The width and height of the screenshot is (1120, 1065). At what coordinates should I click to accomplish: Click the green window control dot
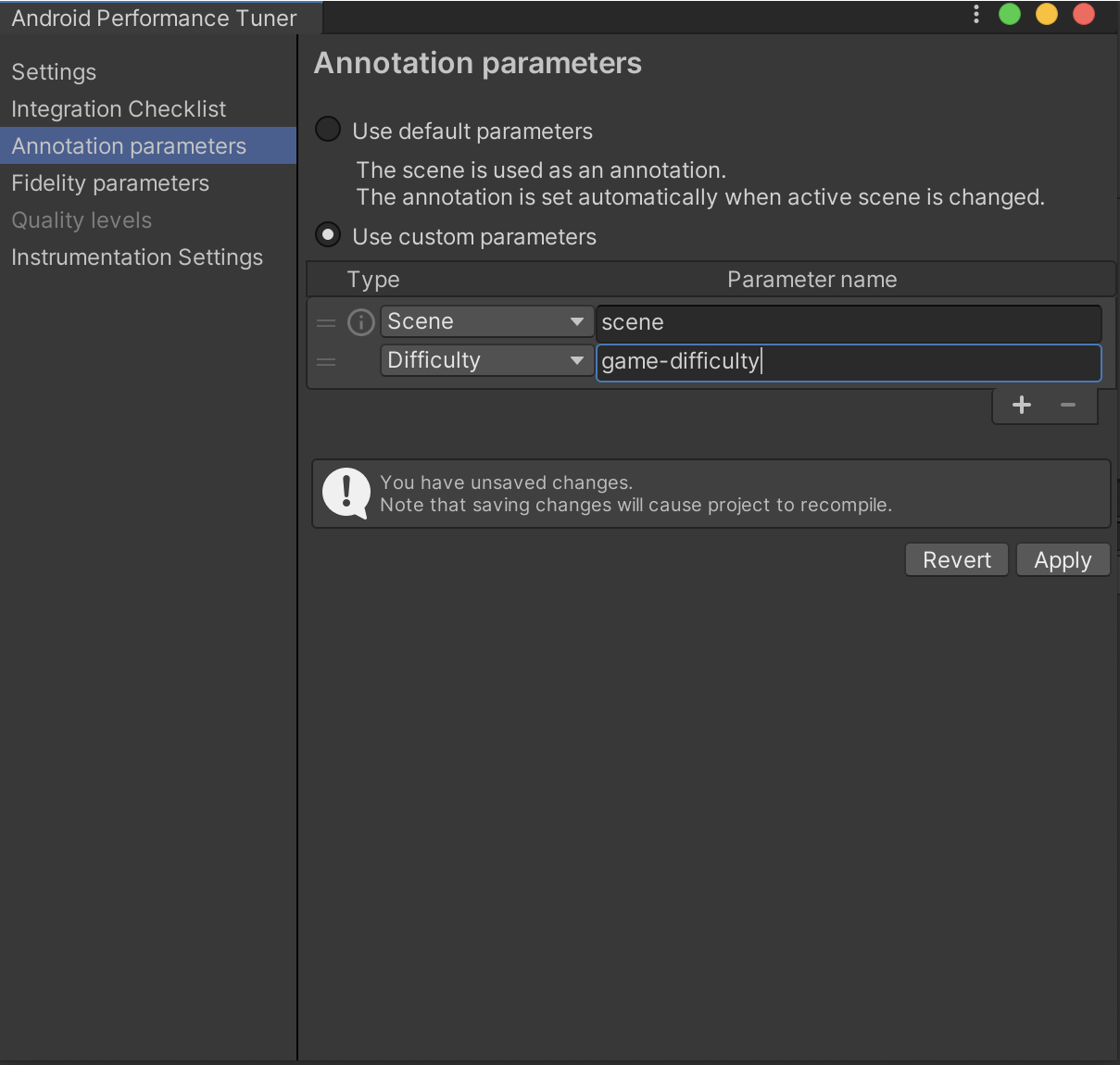pyautogui.click(x=1010, y=14)
